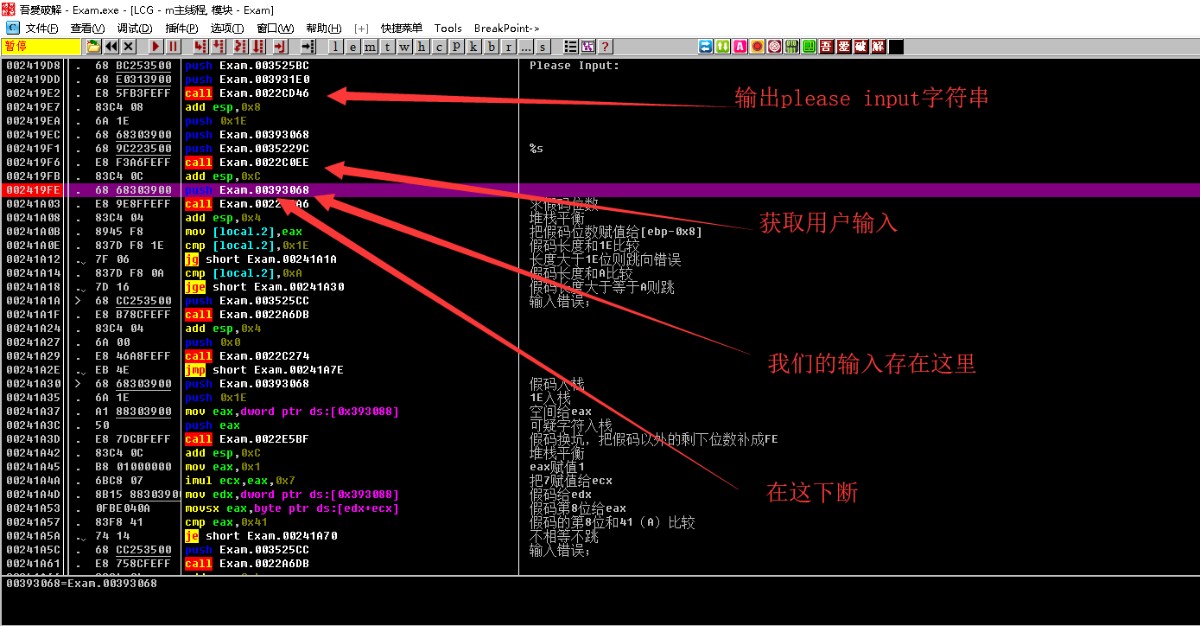Click the 解 plugin icon
The height and width of the screenshot is (626, 1200).
coord(878,46)
